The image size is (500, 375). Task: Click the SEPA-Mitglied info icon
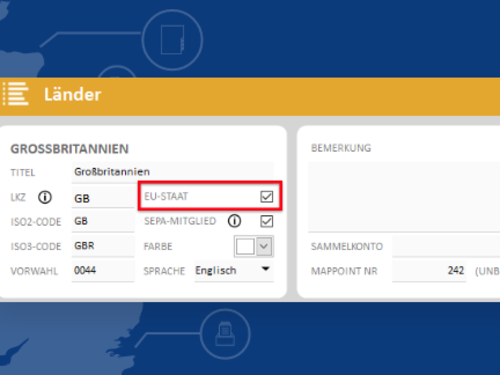[234, 221]
